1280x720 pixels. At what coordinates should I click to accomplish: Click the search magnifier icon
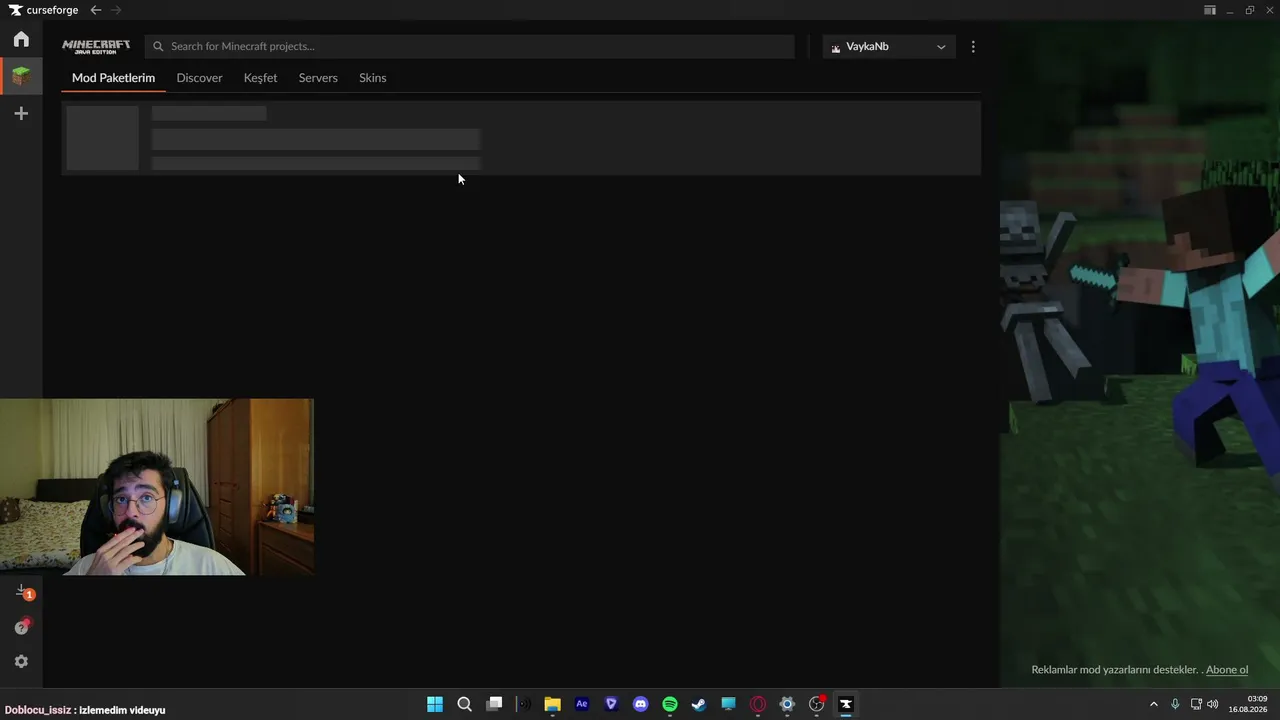tap(158, 46)
